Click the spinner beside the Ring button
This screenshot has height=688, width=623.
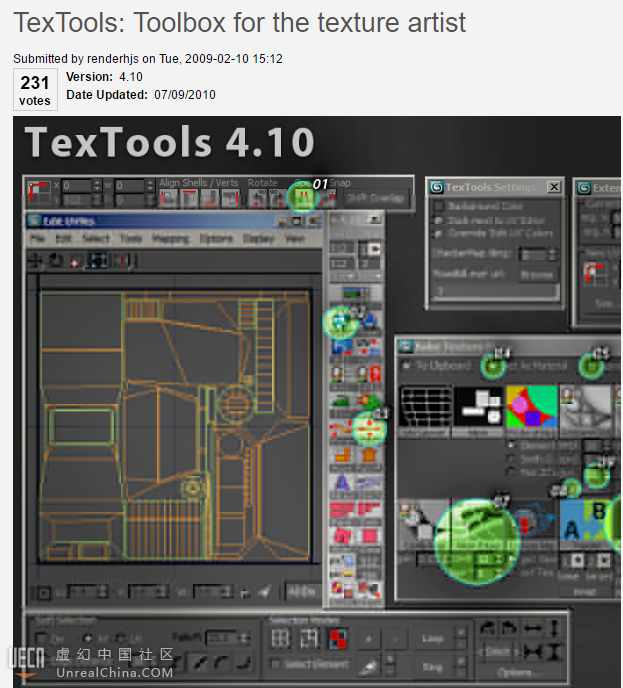pyautogui.click(x=461, y=666)
